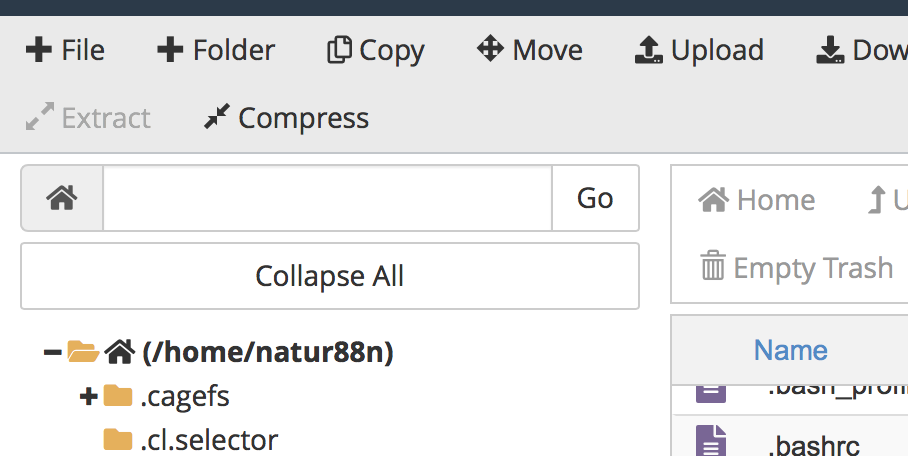
Task: Click the Extract toolbar item
Action: (x=88, y=118)
